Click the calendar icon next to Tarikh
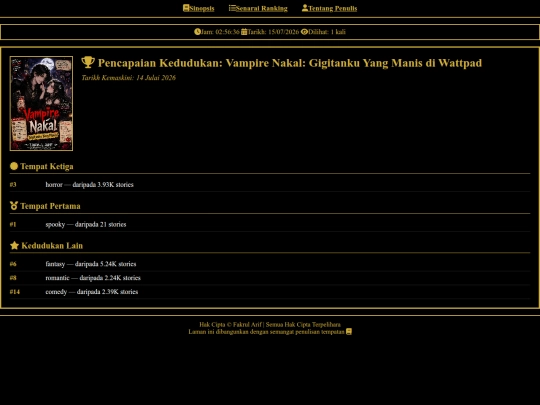The width and height of the screenshot is (540, 405). point(244,32)
